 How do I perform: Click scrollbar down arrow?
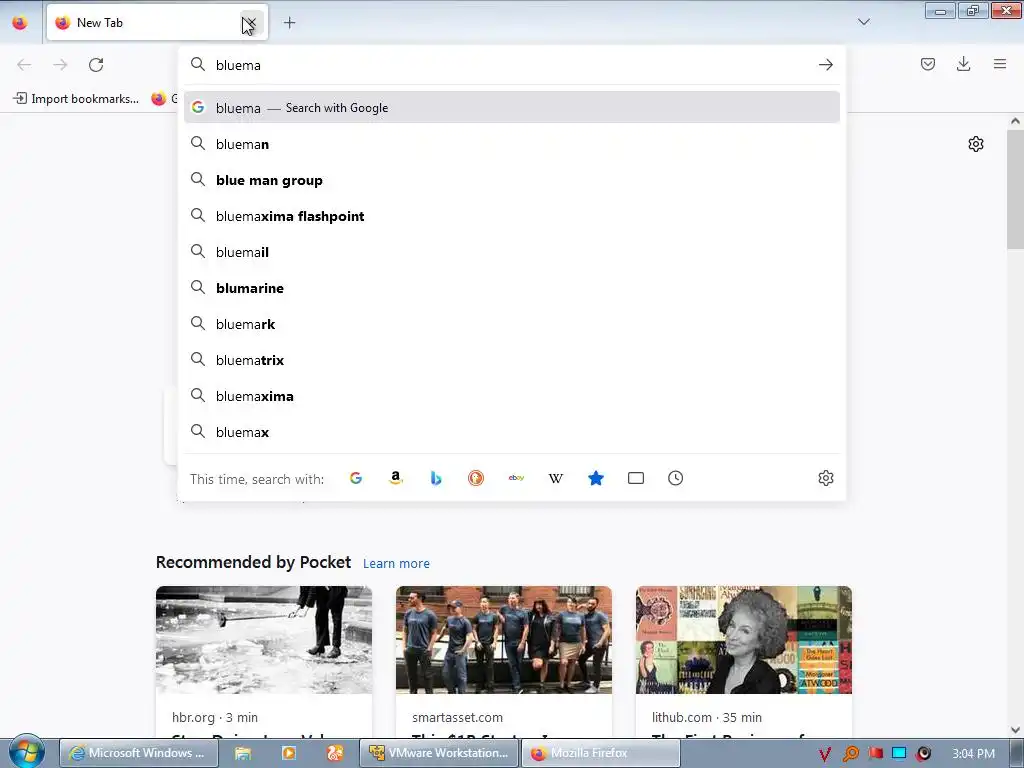pyautogui.click(x=1015, y=730)
